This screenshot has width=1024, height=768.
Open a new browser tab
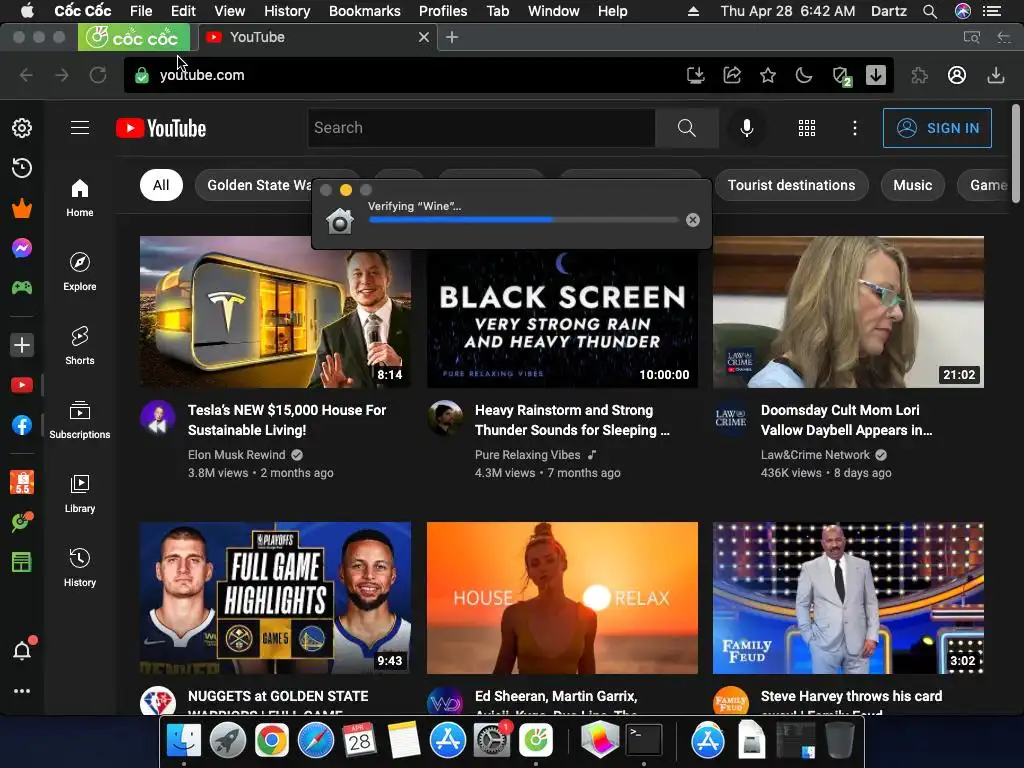pos(452,37)
